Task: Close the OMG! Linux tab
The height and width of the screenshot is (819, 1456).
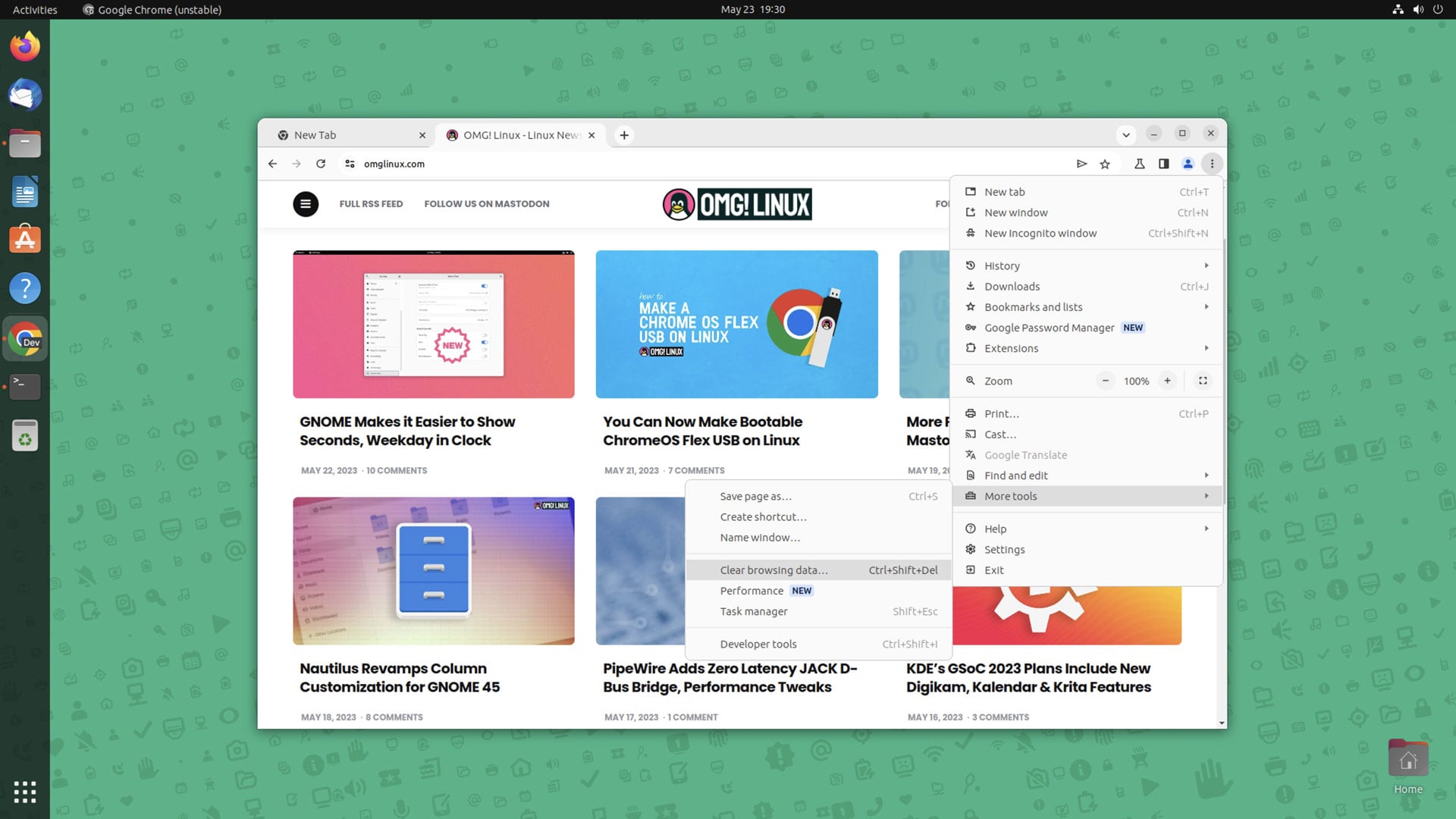Action: pos(591,135)
